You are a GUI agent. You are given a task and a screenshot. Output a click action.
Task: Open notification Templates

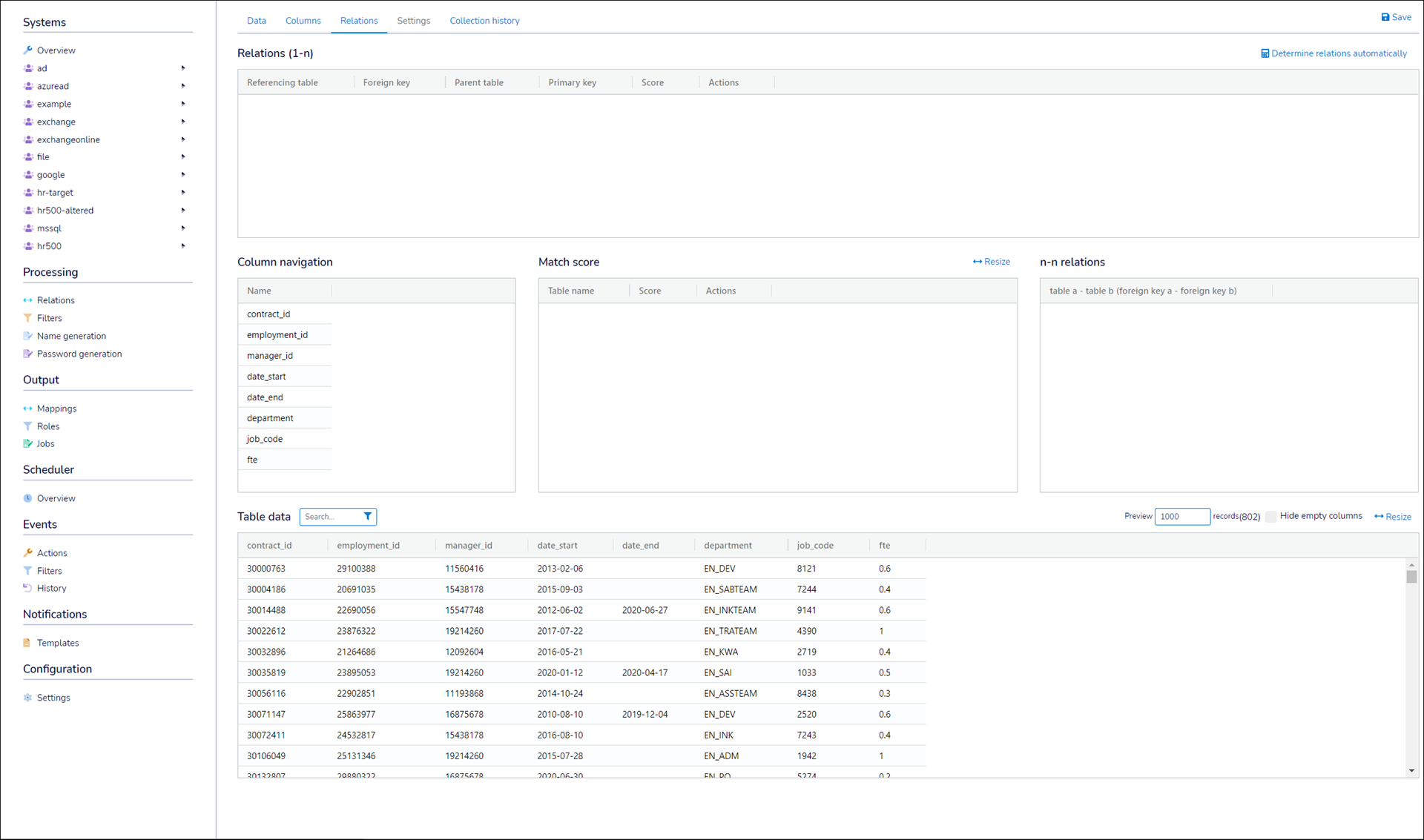click(x=57, y=643)
